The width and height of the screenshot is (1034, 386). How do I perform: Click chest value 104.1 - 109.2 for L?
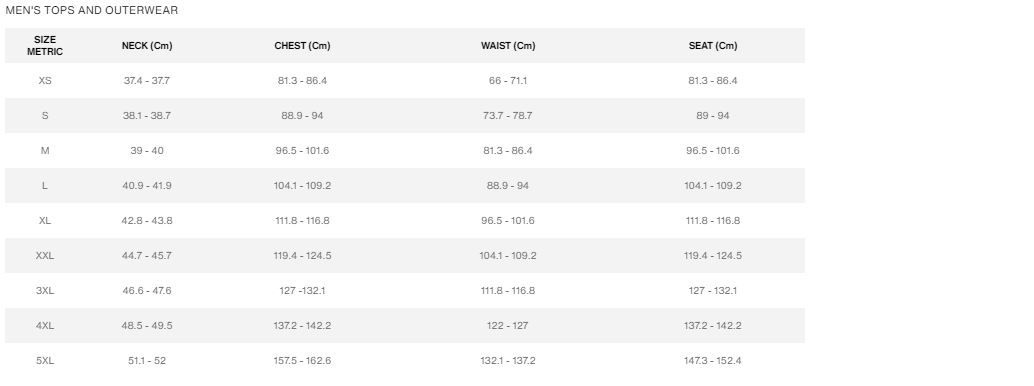coord(302,185)
